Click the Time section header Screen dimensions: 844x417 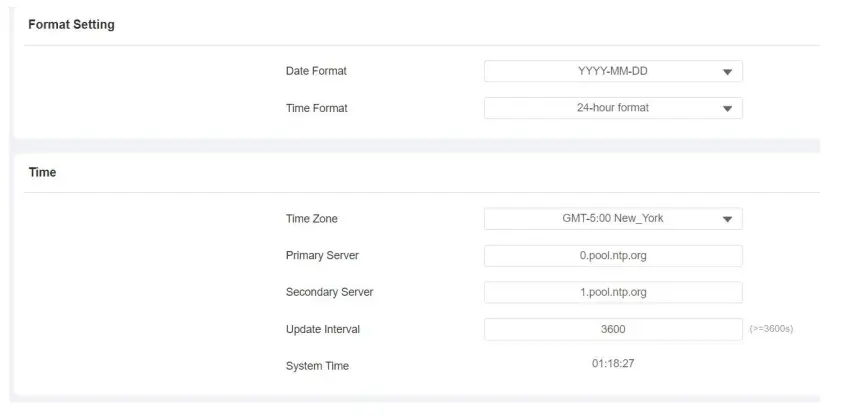pyautogui.click(x=42, y=172)
